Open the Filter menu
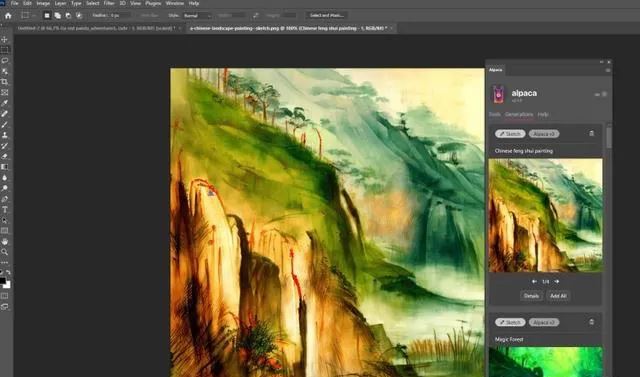This screenshot has height=377, width=640. tap(109, 3)
